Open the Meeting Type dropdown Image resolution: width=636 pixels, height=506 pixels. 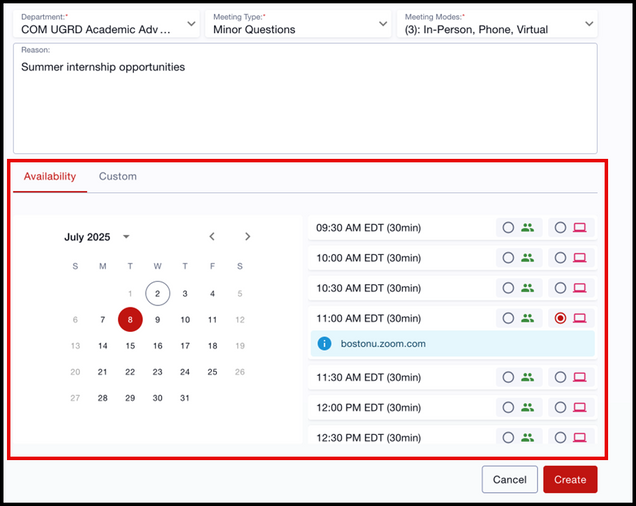(298, 24)
